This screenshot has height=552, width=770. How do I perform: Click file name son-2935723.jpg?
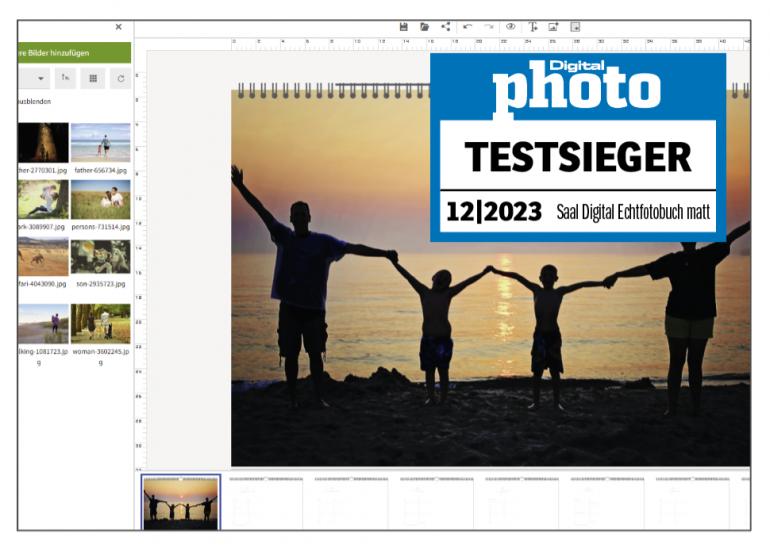101,284
